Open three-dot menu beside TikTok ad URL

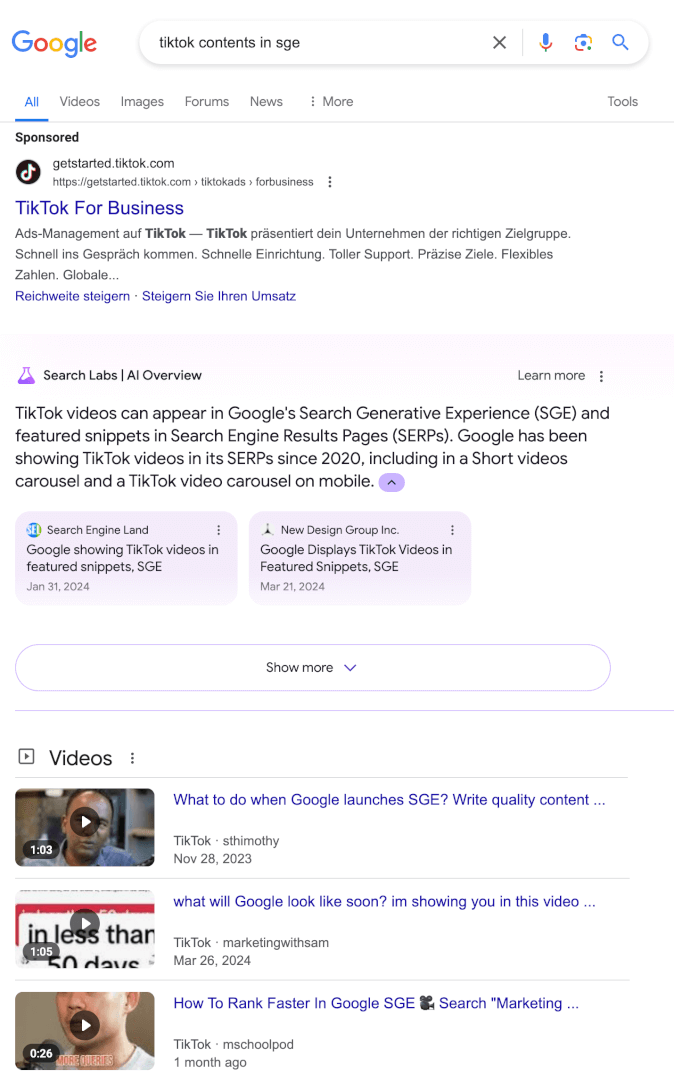330,182
